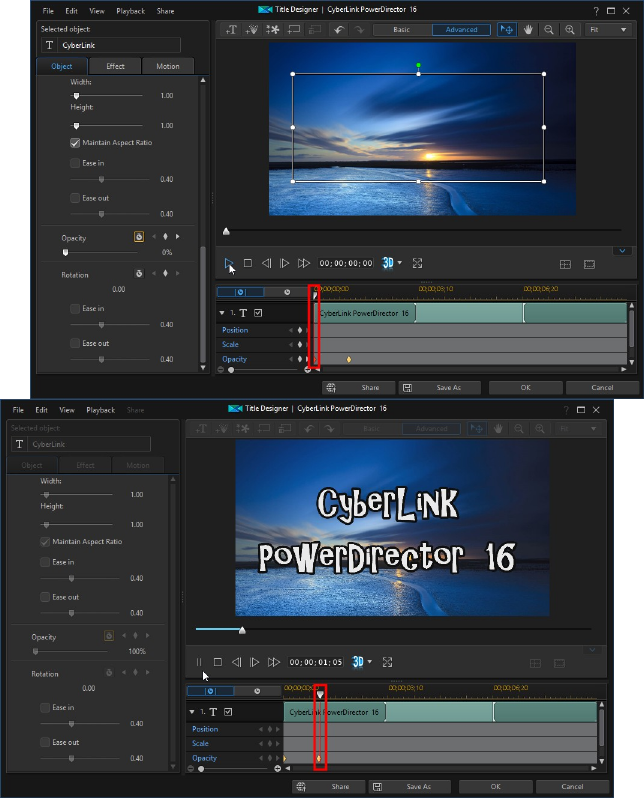Uncheck Maintain Aspect Ratio in stopped-preview window
Viewport: 644px width, 798px height.
(x=75, y=143)
